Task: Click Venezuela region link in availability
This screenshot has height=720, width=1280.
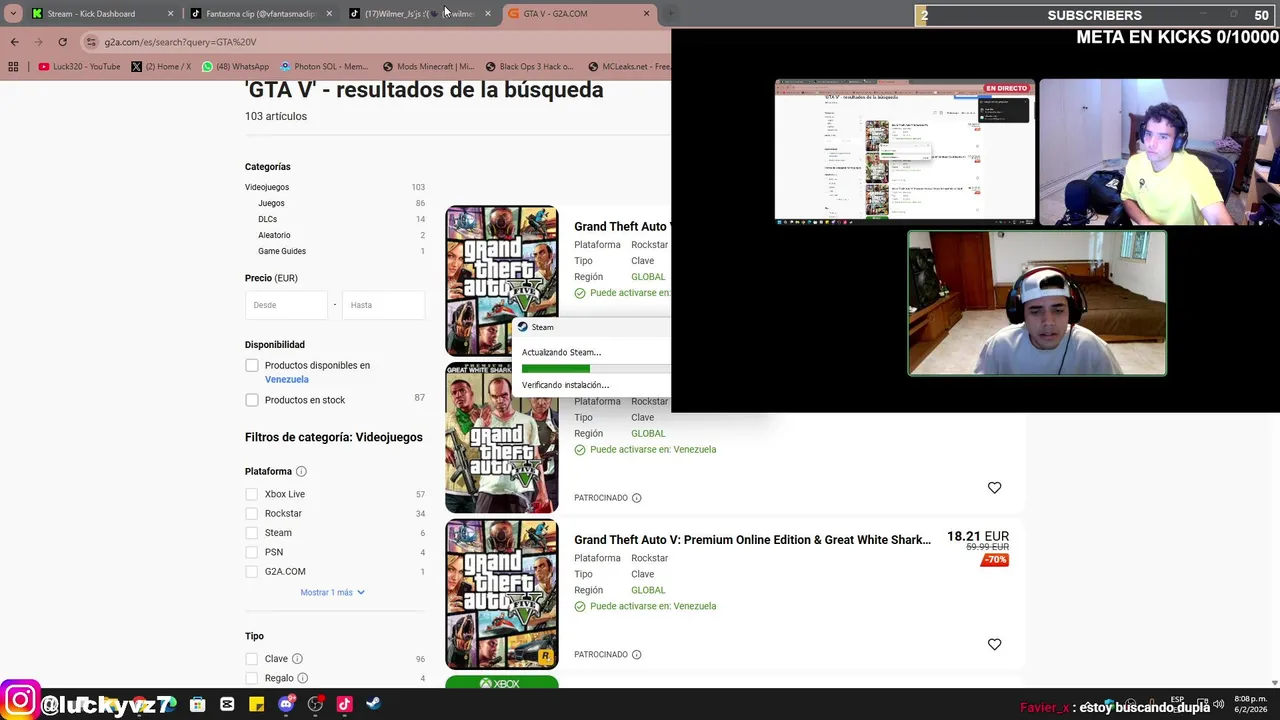Action: tap(287, 380)
